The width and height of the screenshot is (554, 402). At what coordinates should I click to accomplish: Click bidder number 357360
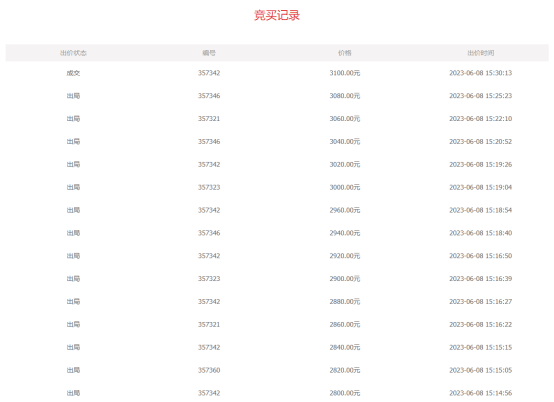pyautogui.click(x=209, y=370)
